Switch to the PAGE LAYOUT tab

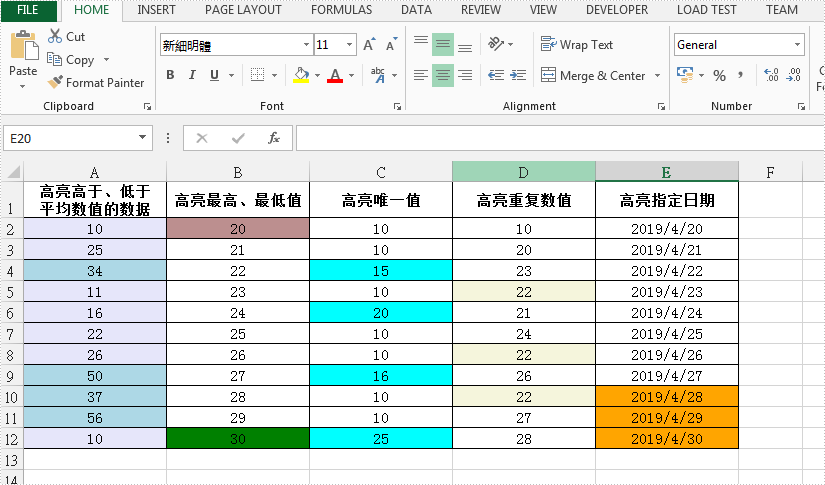click(x=243, y=10)
